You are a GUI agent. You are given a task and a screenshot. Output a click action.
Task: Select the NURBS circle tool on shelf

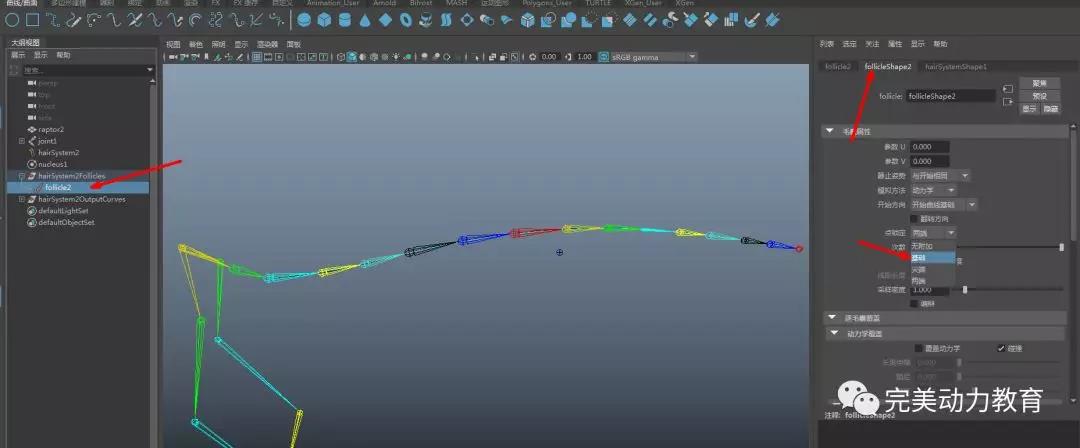(x=13, y=19)
